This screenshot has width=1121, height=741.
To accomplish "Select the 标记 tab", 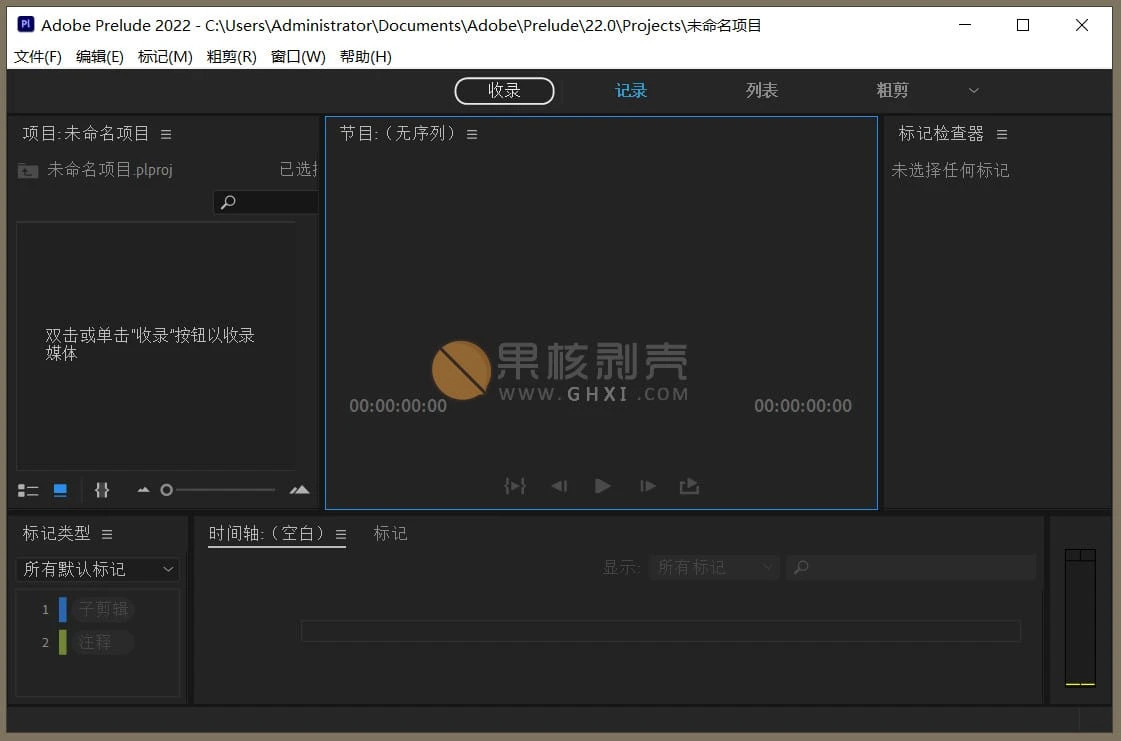I will click(390, 534).
